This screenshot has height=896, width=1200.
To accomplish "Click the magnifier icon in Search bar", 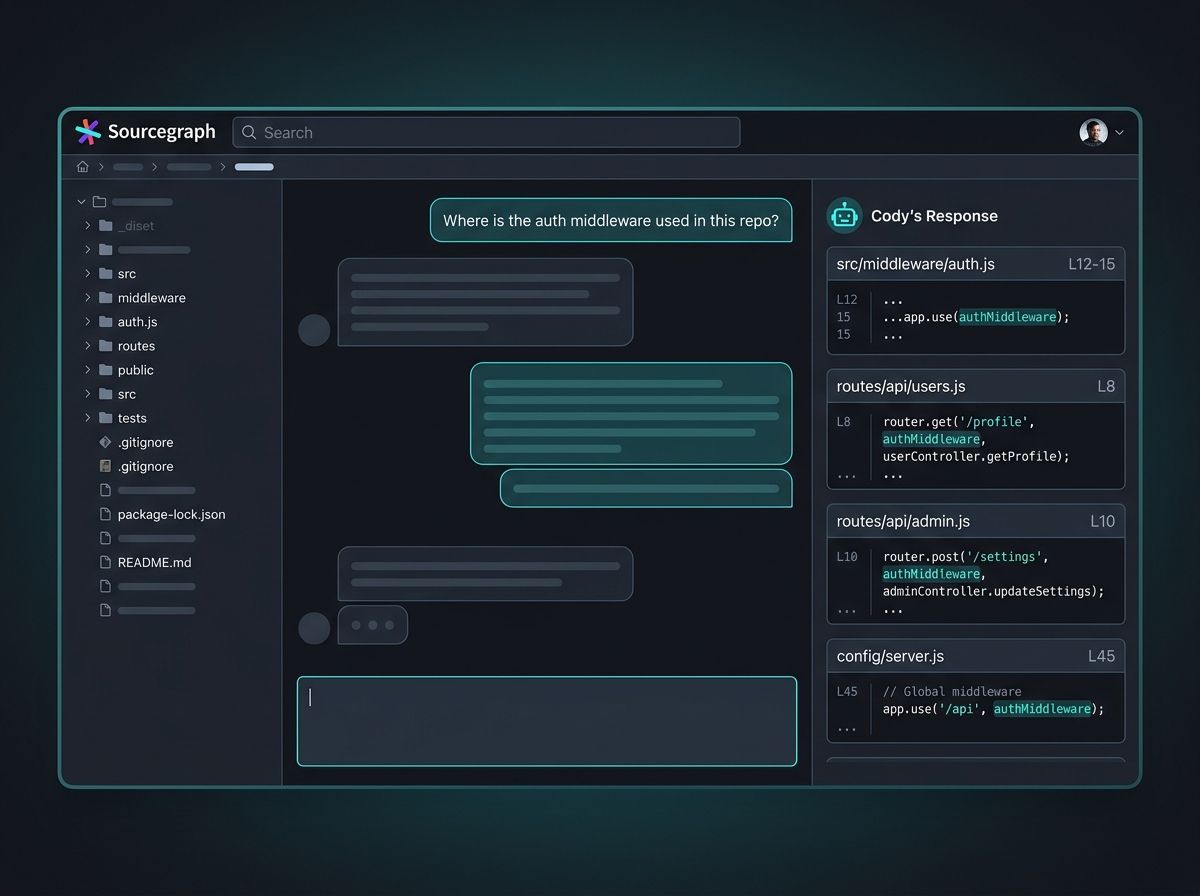I will [x=249, y=132].
